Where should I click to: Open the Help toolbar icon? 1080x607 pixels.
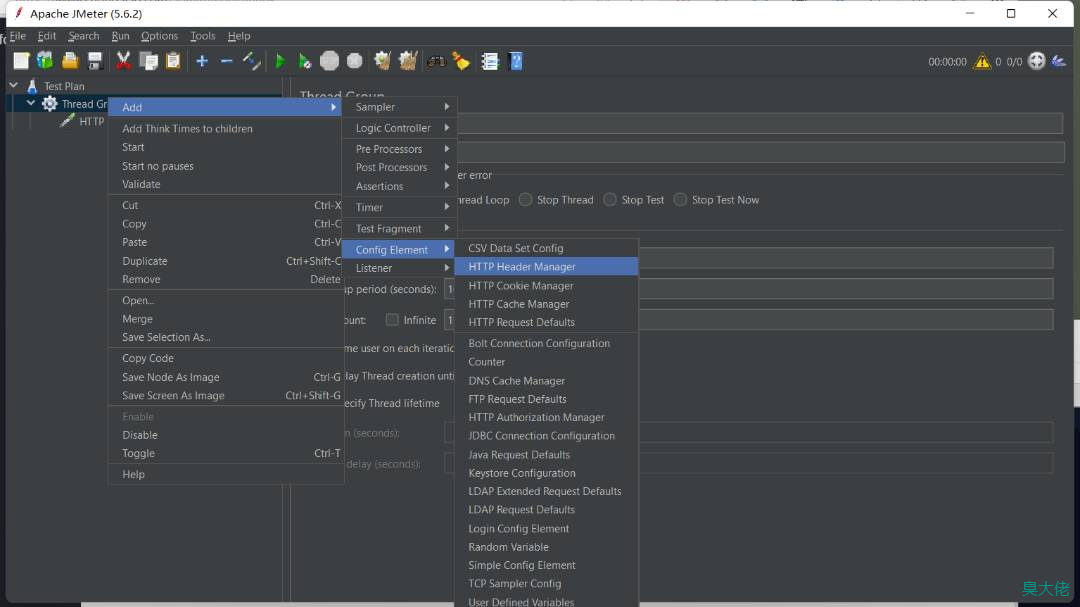pyautogui.click(x=515, y=61)
